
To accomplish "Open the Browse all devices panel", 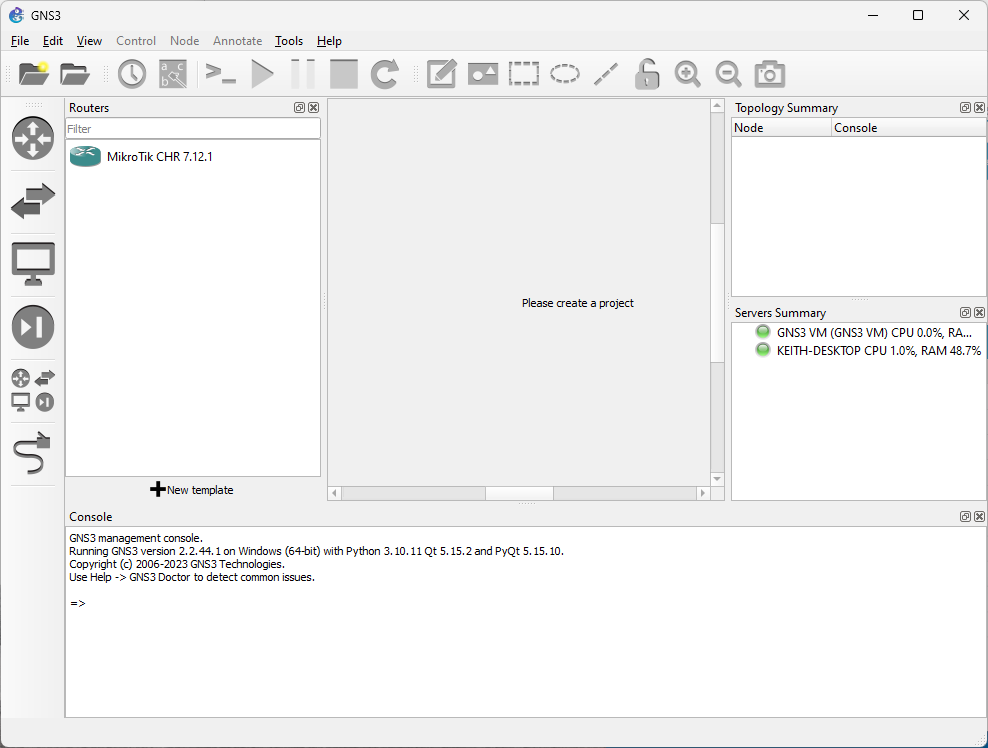I will pos(33,390).
